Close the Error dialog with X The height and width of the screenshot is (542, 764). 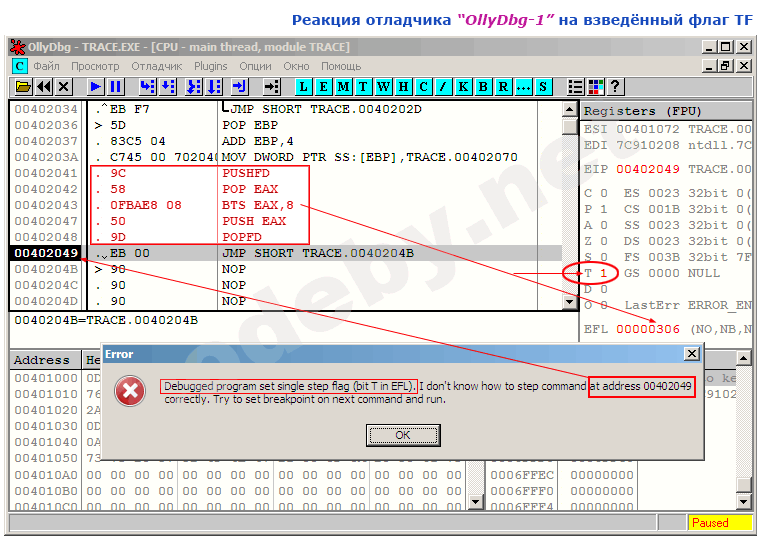[x=692, y=353]
